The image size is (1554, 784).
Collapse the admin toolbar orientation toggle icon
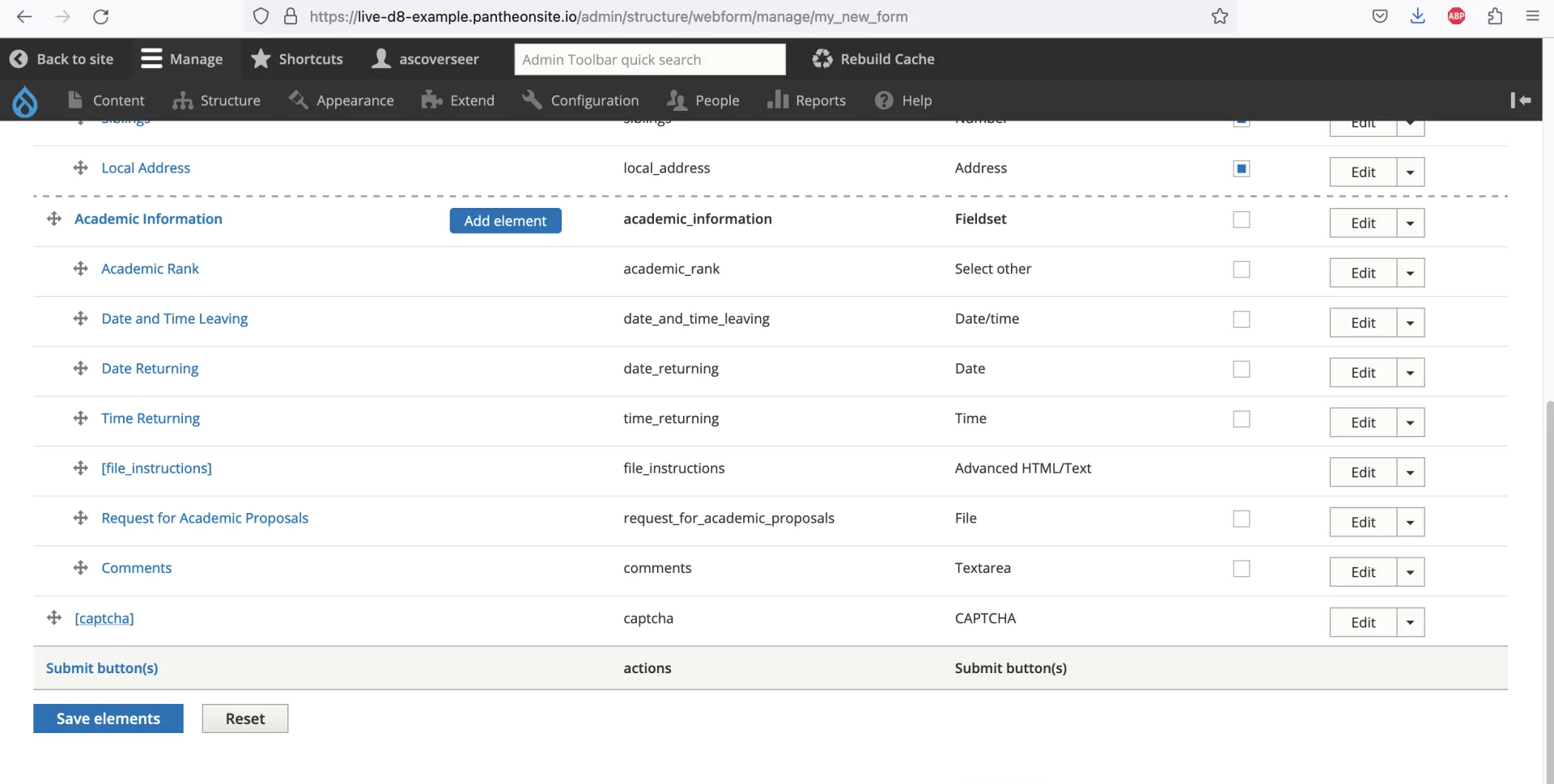point(1521,100)
